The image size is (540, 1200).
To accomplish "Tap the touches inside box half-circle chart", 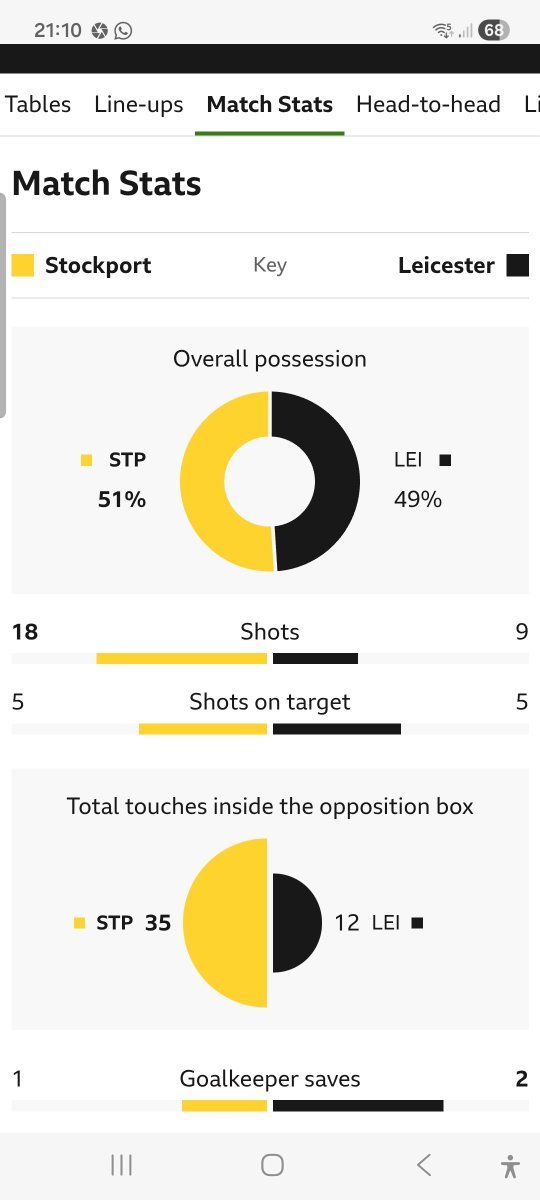I will pyautogui.click(x=252, y=923).
